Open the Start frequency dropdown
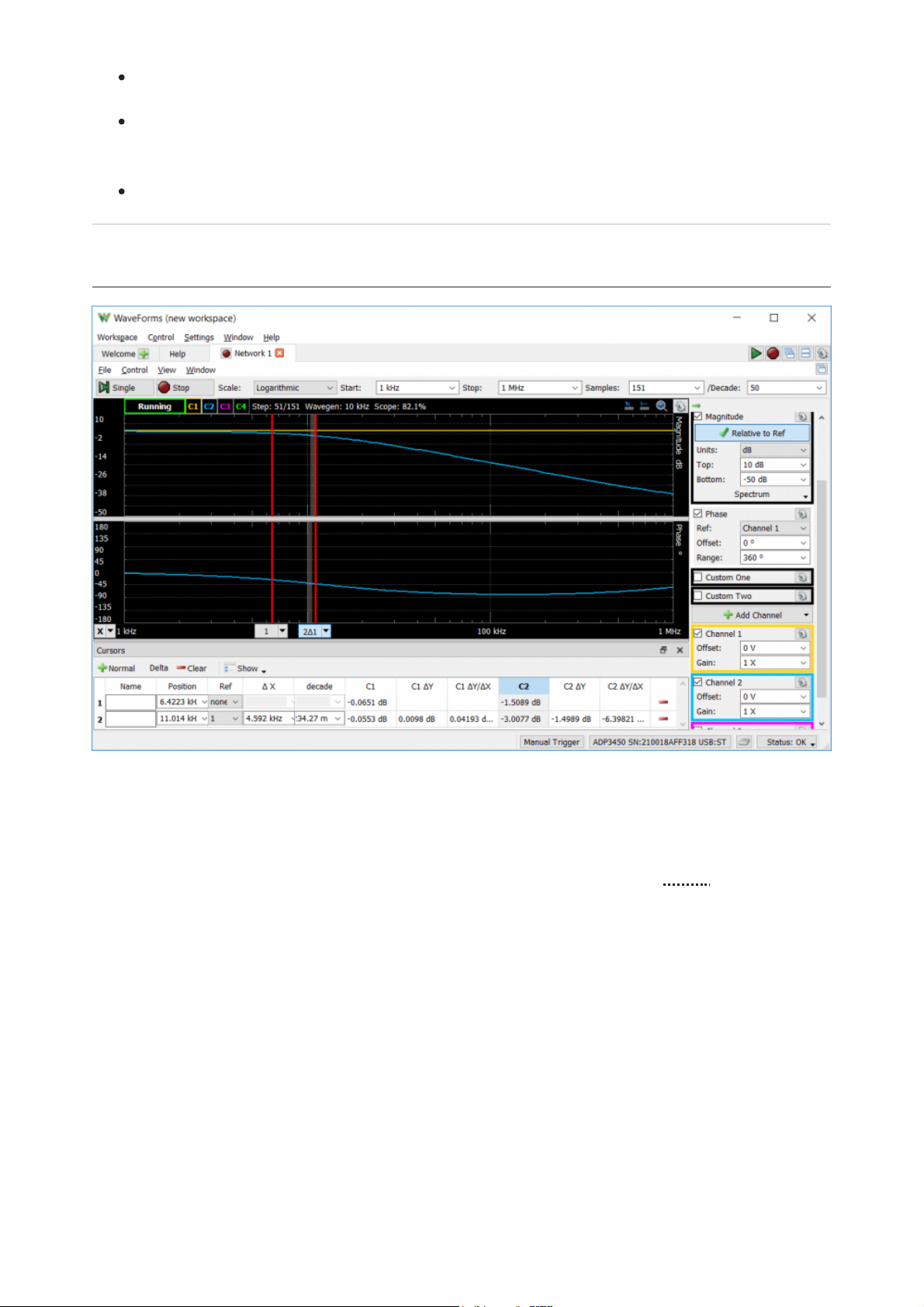Image resolution: width=924 pixels, height=1307 pixels. pyautogui.click(x=417, y=388)
